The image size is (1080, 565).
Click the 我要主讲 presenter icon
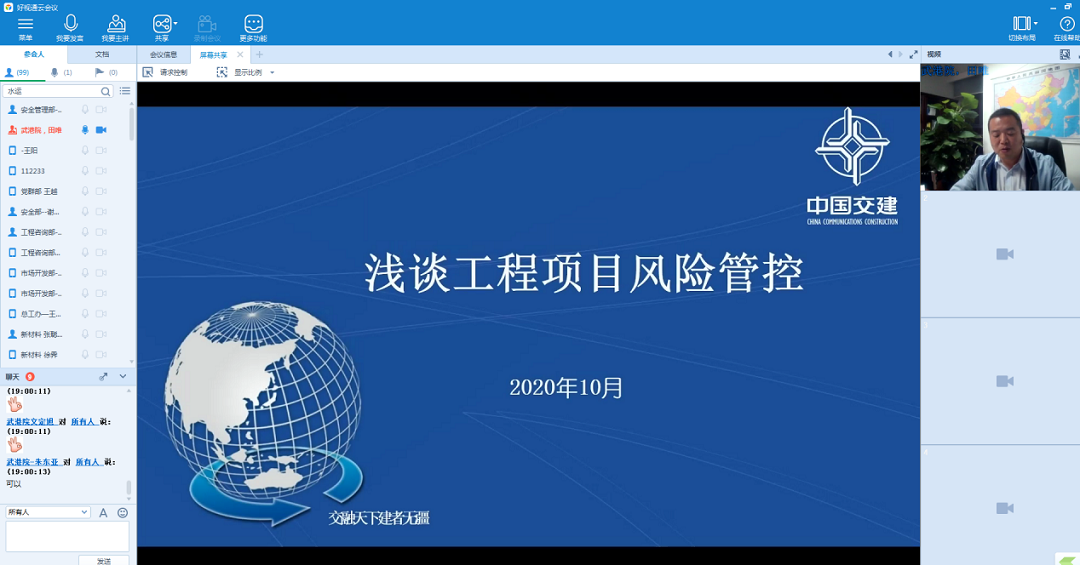(116, 25)
